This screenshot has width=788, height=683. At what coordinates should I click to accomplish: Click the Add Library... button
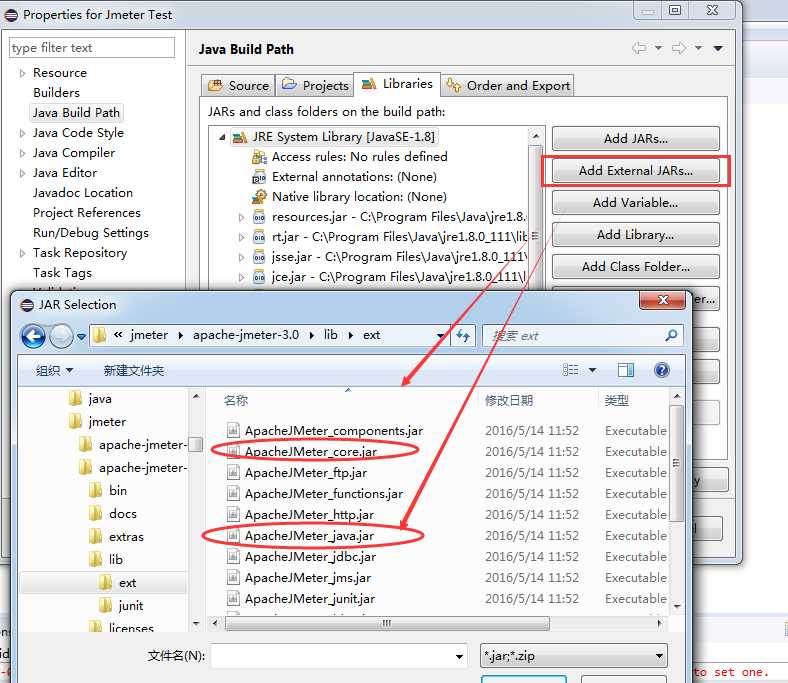(636, 235)
